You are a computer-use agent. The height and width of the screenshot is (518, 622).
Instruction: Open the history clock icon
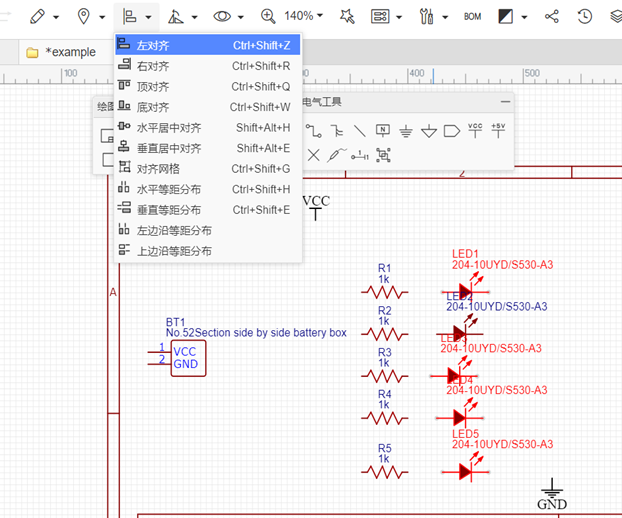tap(585, 16)
